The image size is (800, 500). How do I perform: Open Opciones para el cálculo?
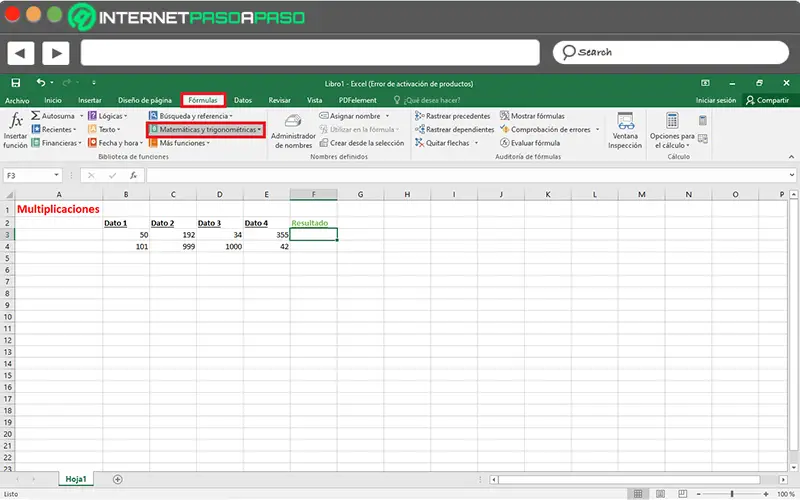(672, 131)
